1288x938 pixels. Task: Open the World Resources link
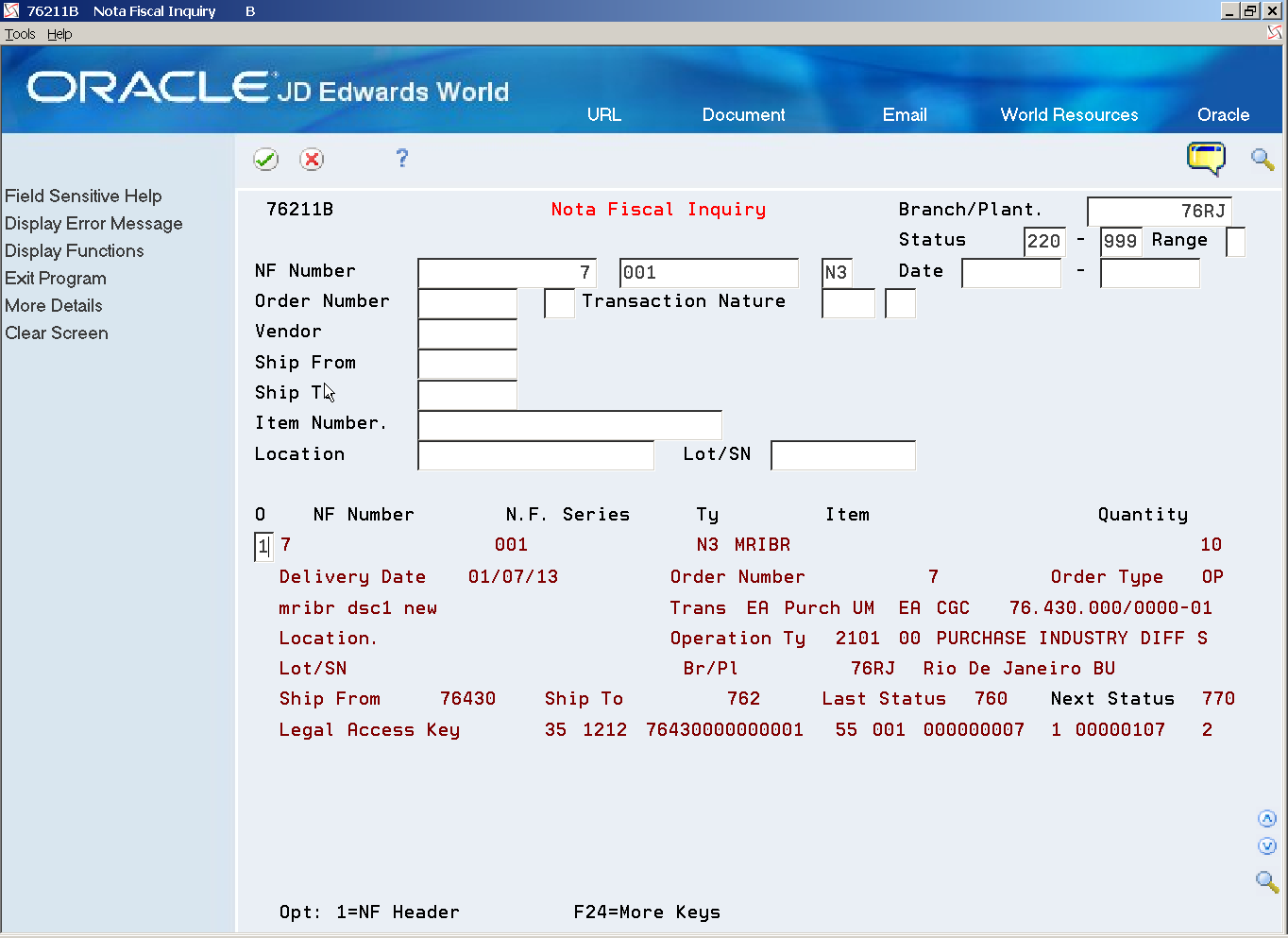point(1069,114)
